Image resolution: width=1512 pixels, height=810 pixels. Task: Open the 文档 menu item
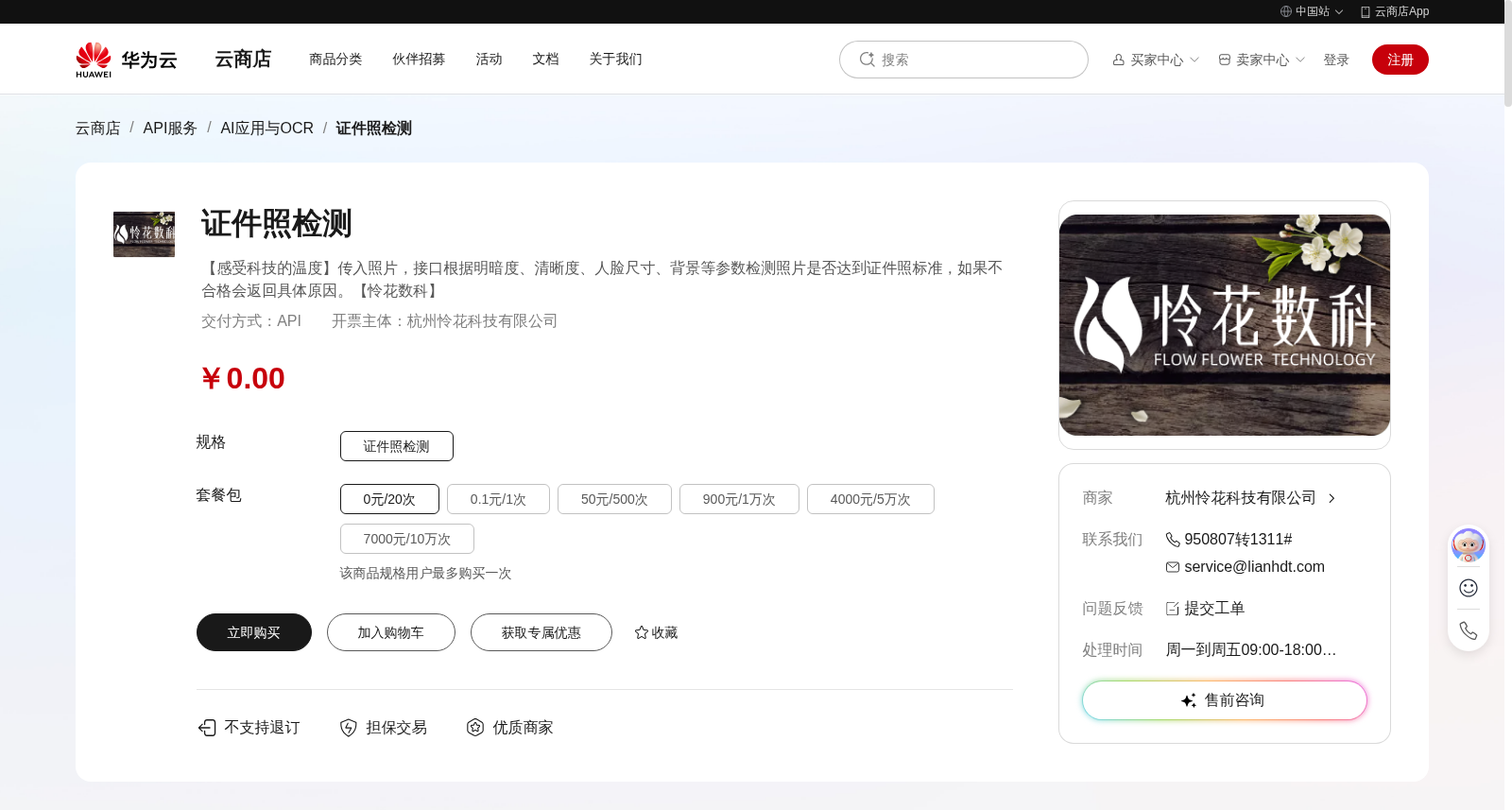[545, 59]
